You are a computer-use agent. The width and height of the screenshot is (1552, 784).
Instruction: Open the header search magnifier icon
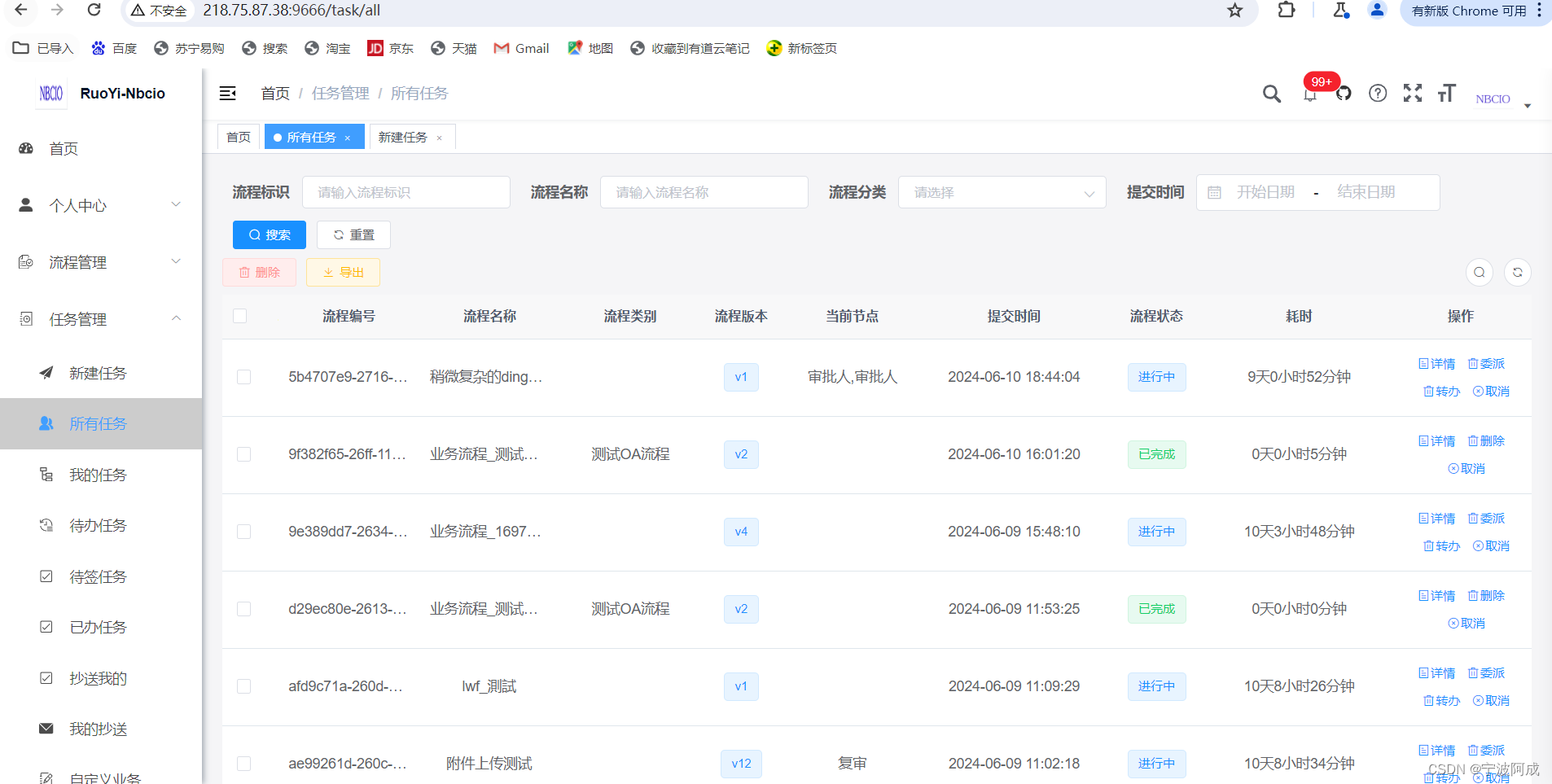1271,94
